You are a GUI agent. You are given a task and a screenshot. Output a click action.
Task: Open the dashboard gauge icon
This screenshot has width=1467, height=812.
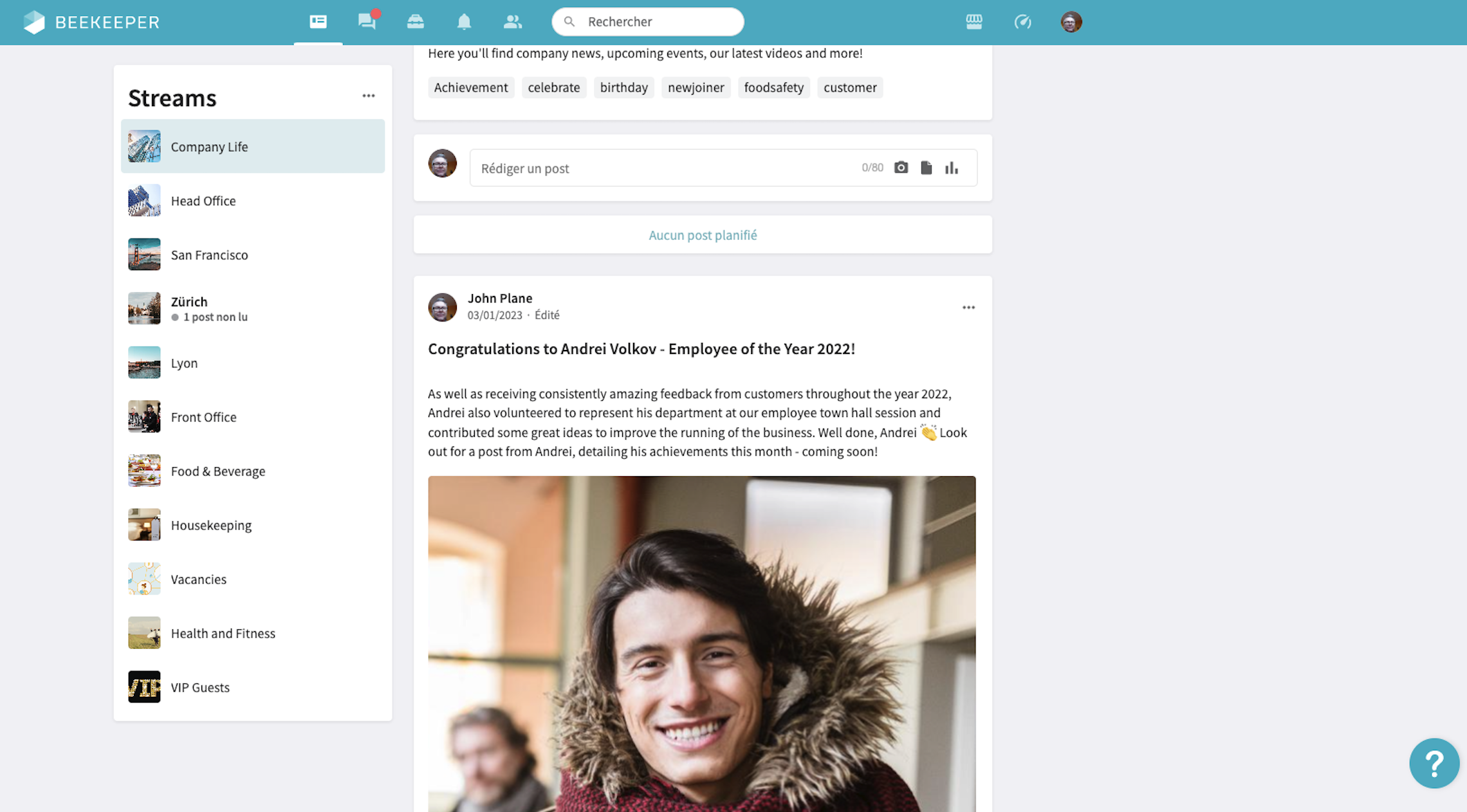1022,22
